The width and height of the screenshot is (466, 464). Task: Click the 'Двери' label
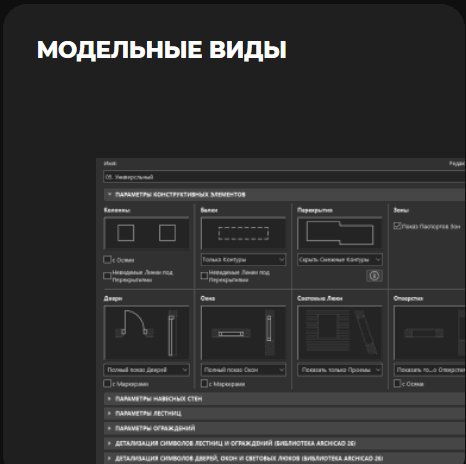coord(113,298)
